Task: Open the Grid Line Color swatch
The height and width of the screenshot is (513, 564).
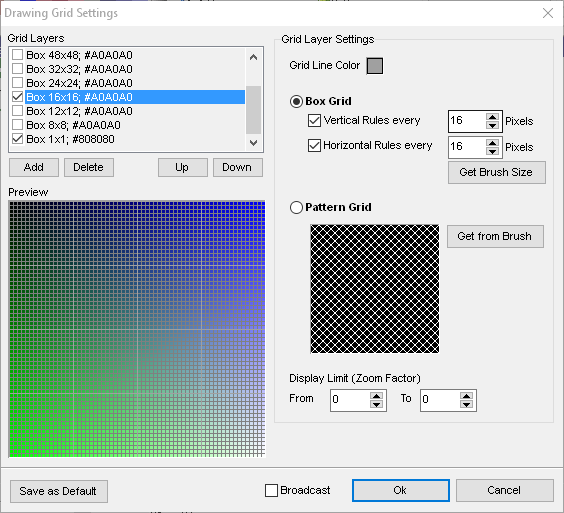Action: [374, 66]
